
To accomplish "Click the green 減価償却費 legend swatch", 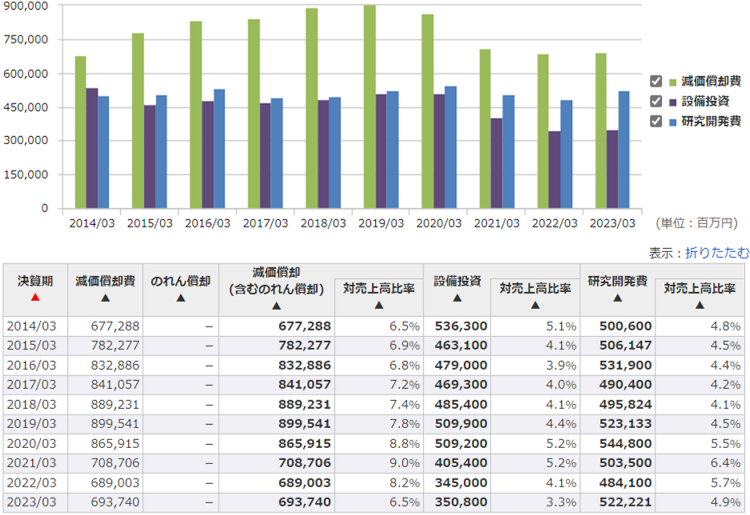I will 673,81.
